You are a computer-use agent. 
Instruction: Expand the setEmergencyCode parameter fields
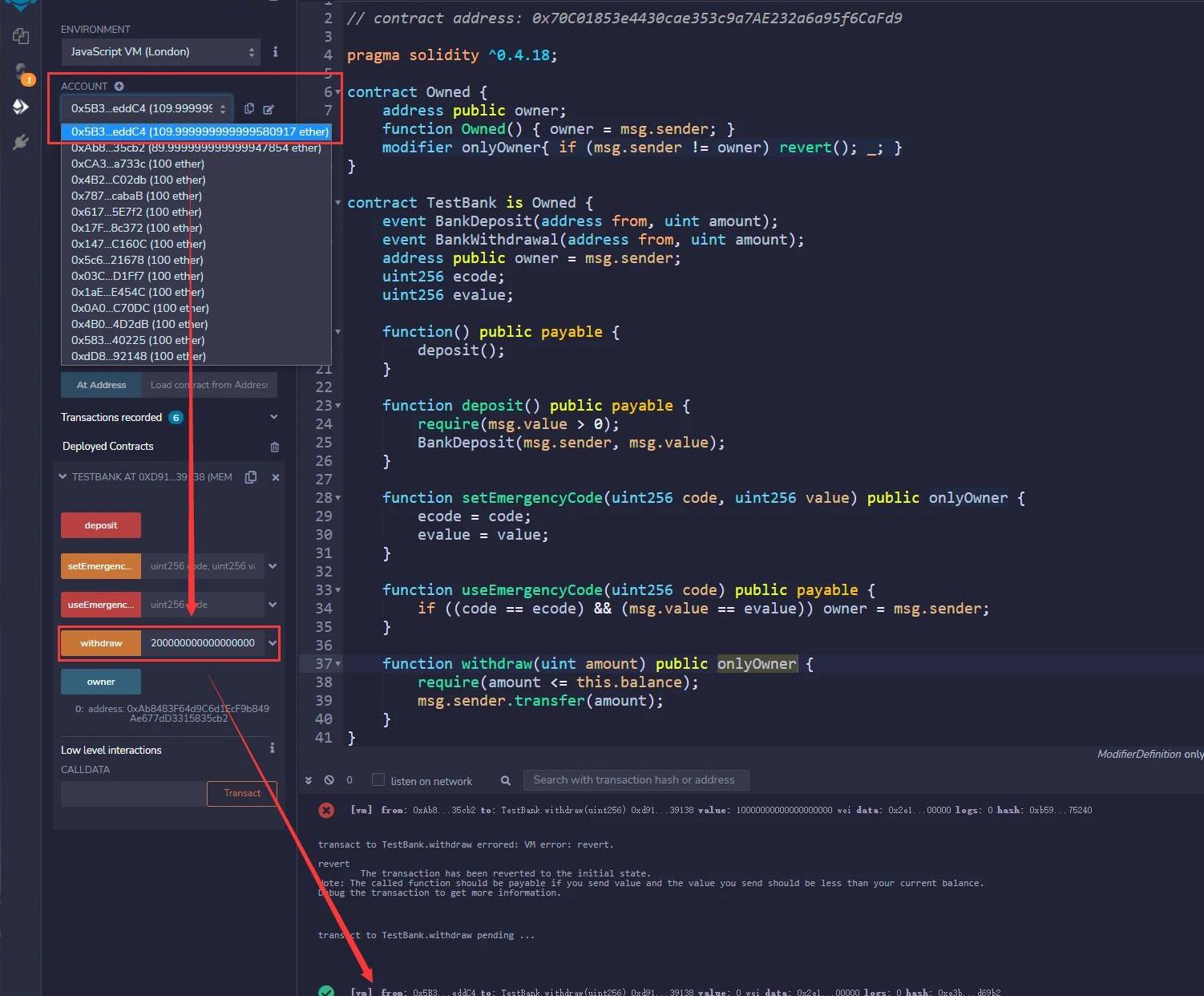pos(273,566)
